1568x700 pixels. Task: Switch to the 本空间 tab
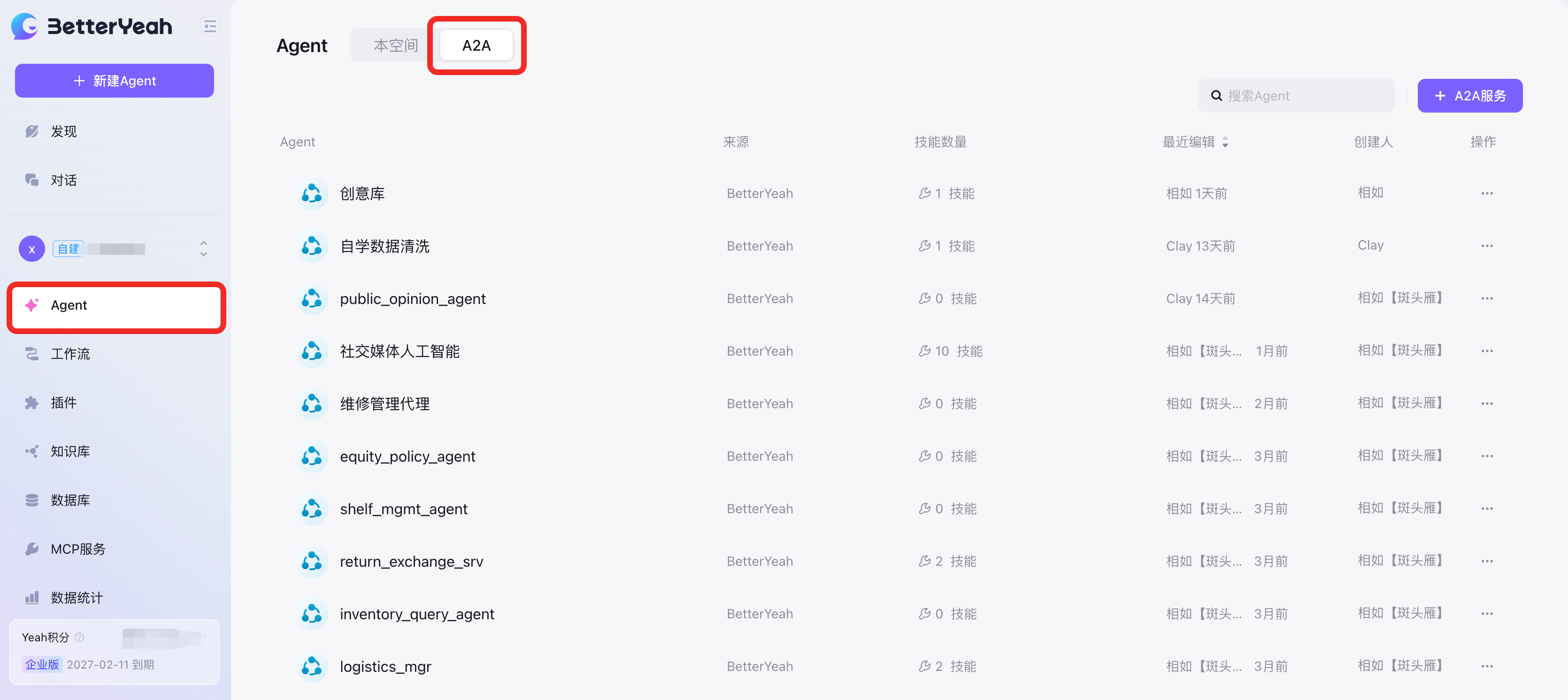tap(396, 46)
